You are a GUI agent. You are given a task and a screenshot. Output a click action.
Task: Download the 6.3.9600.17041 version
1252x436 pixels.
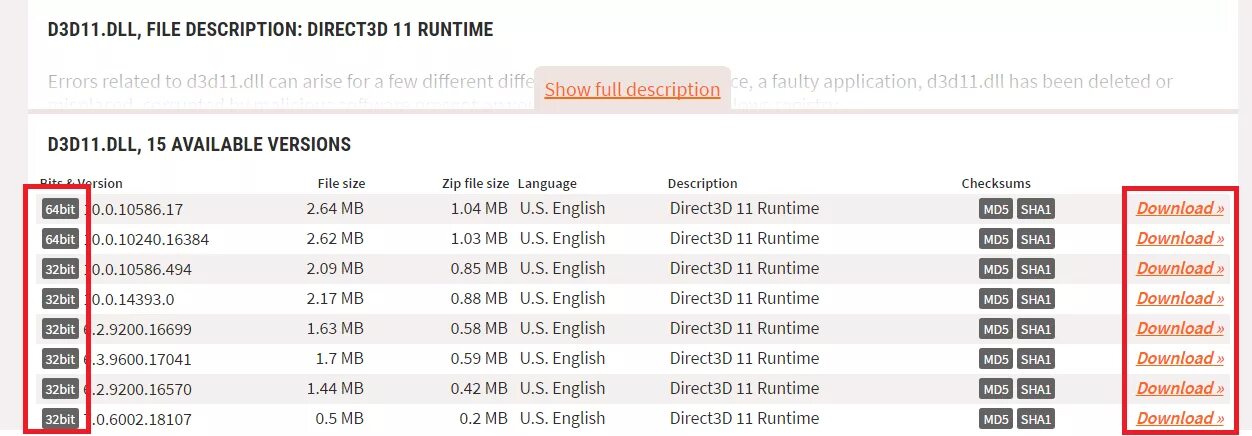(x=1180, y=358)
